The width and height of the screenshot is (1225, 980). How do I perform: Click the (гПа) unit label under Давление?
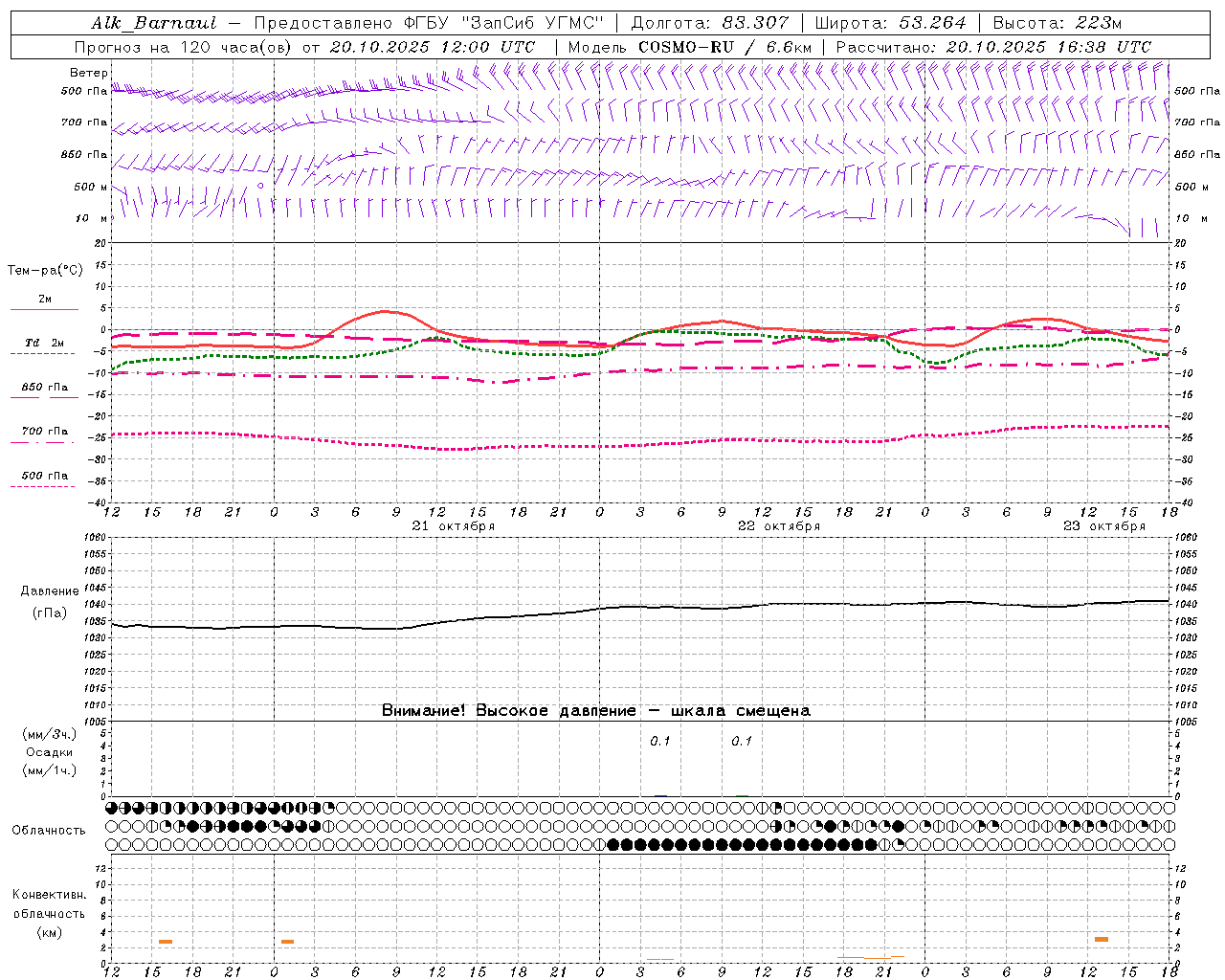[x=50, y=613]
